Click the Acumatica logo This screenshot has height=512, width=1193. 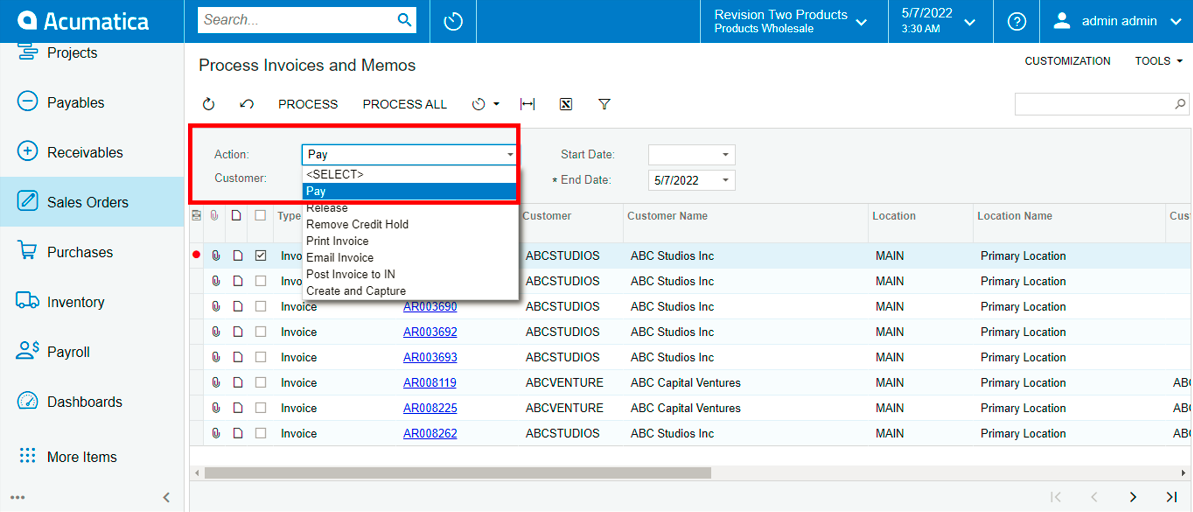point(83,21)
